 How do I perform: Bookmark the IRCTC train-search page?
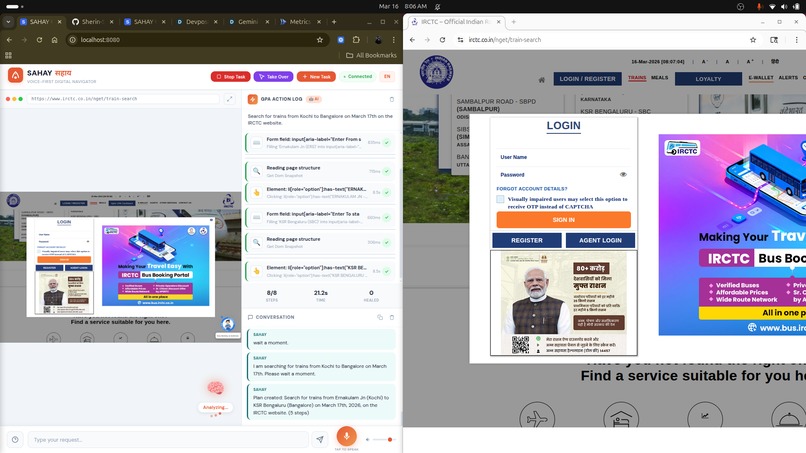pos(753,40)
